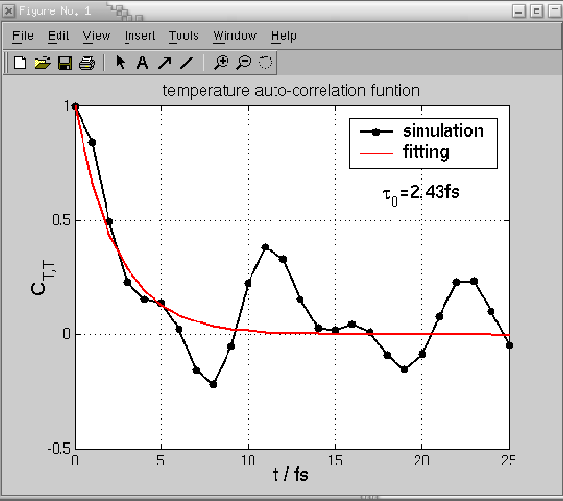Activate the Zoom Out magnifier
This screenshot has width=563, height=501.
(243, 62)
